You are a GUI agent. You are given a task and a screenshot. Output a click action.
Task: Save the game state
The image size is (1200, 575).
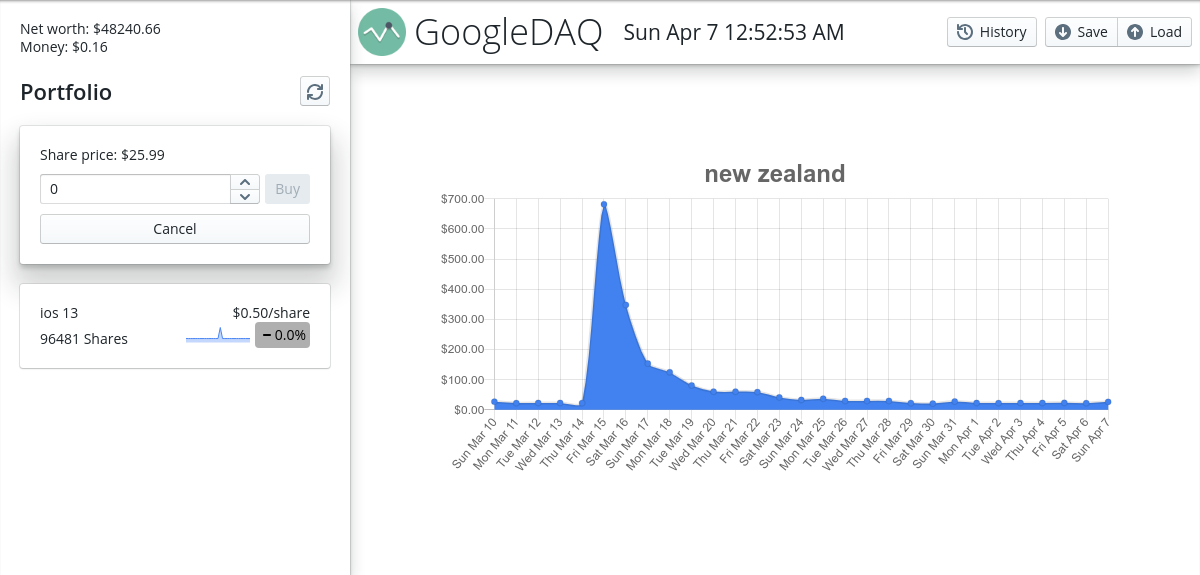pyautogui.click(x=1081, y=32)
